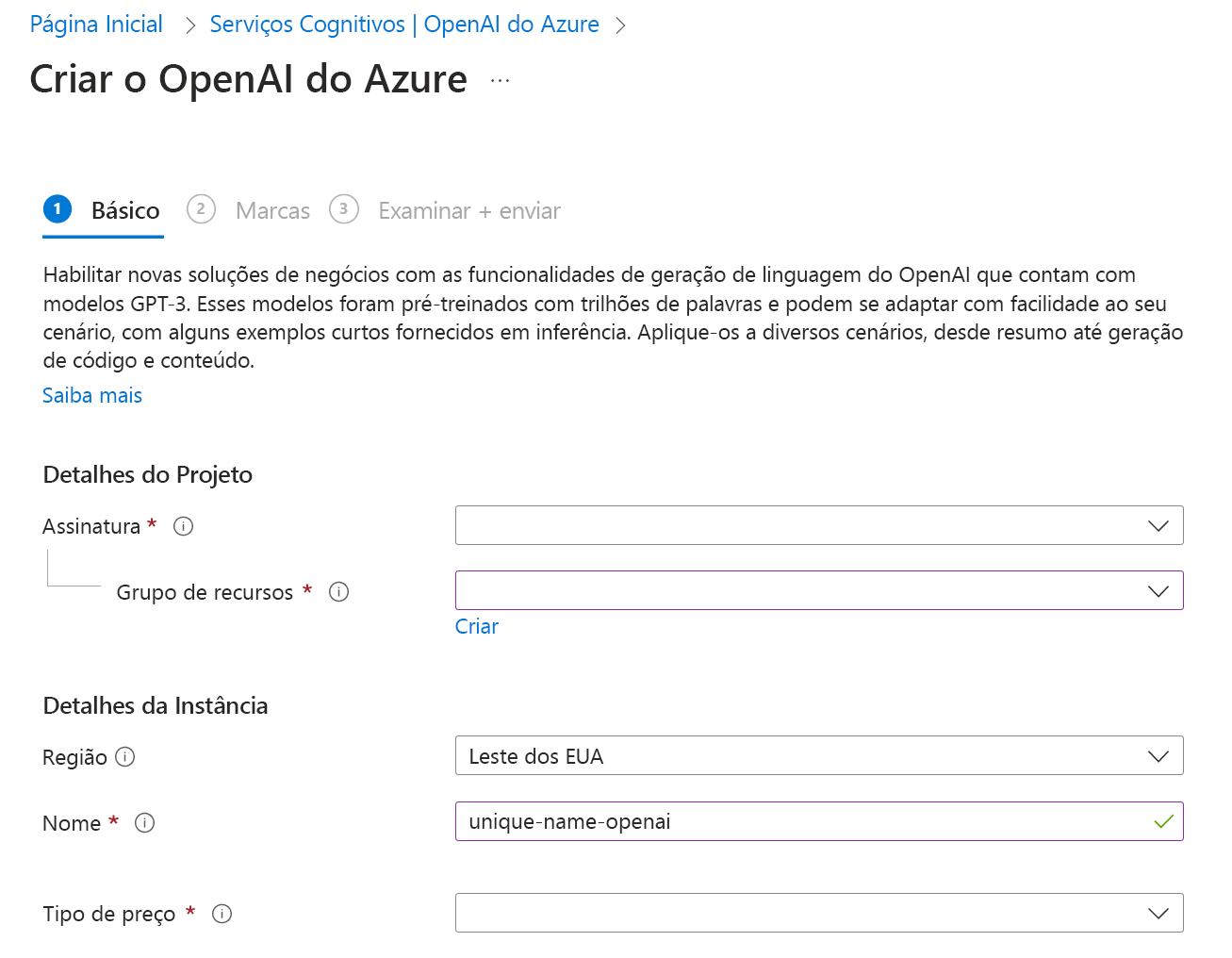Screen dimensions: 1232x958
Task: Click the Criar o OpenAI do Azure title
Action: click(249, 79)
